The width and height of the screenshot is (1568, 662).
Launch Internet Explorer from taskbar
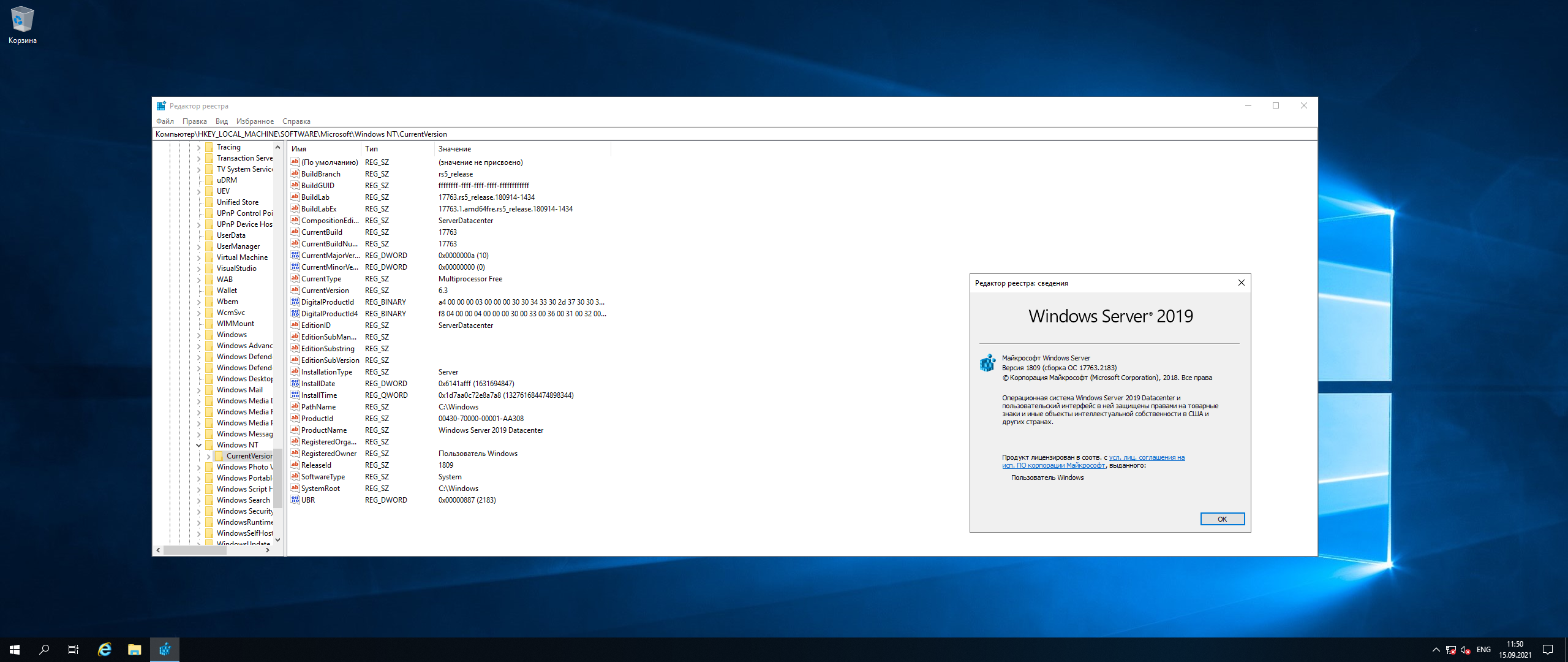point(105,650)
